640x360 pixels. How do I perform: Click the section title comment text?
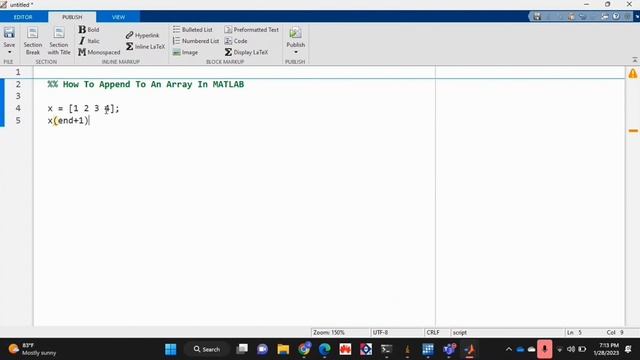click(x=146, y=84)
